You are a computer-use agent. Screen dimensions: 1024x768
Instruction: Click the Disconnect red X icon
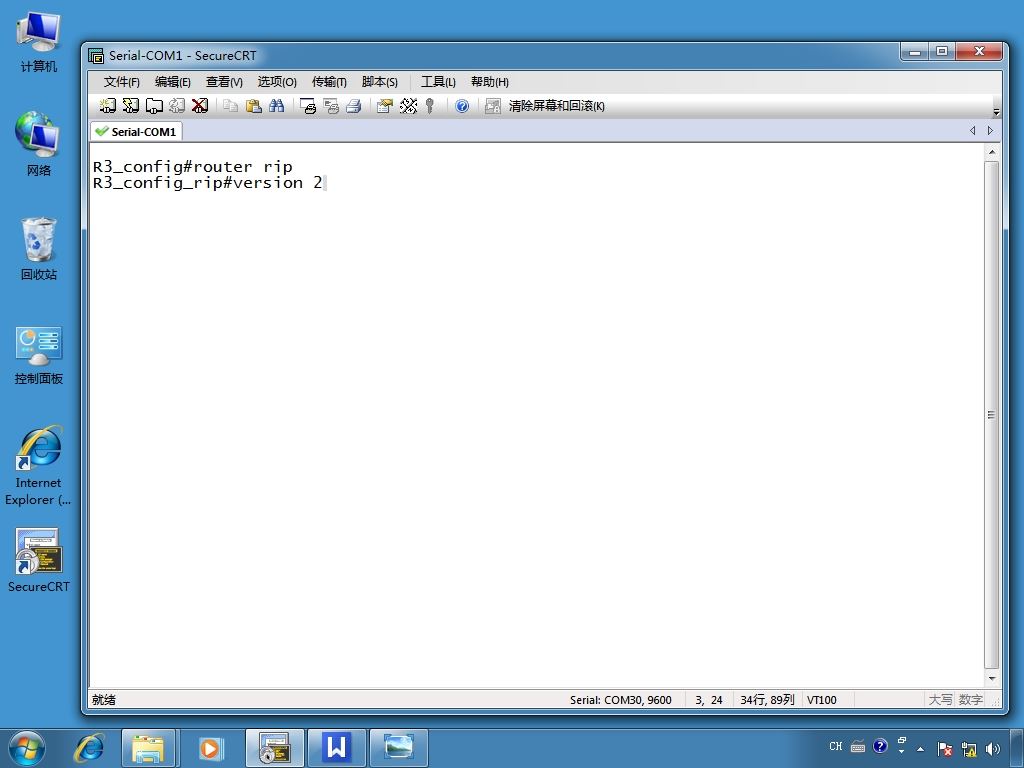(200, 106)
